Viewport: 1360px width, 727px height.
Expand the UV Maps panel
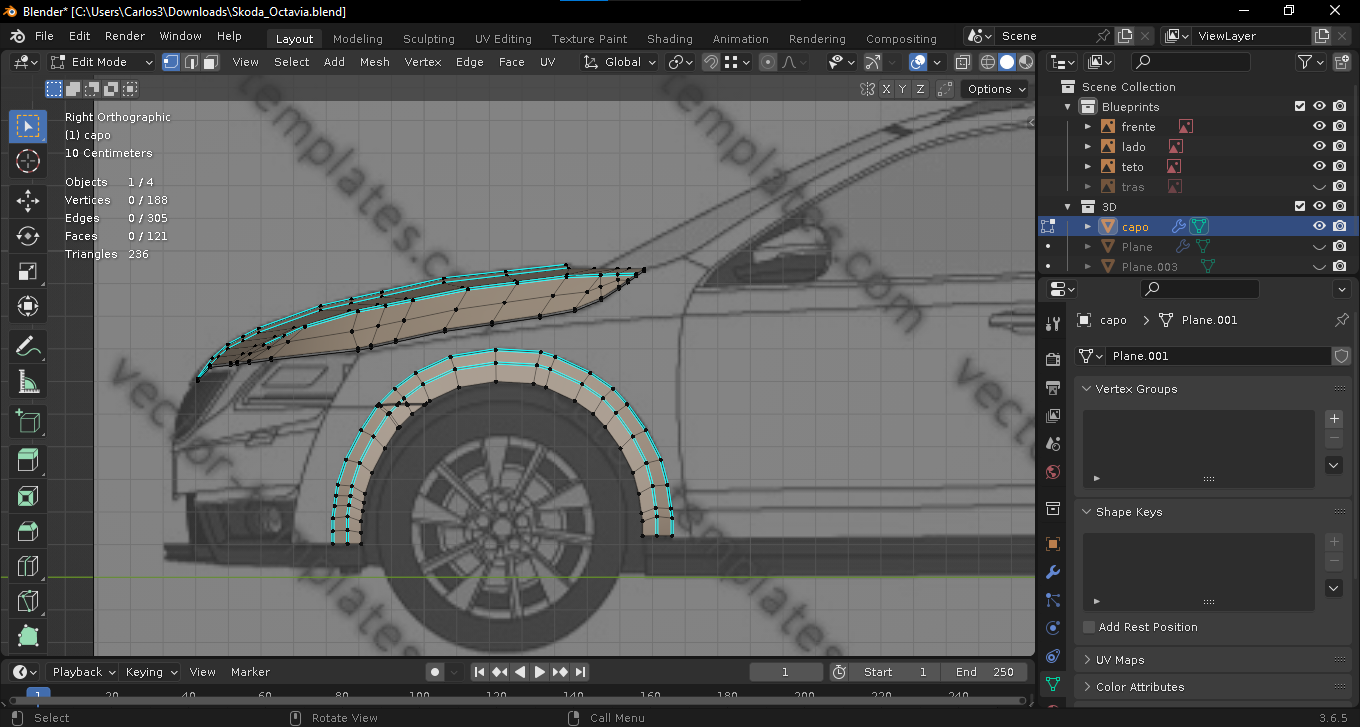coord(1087,660)
